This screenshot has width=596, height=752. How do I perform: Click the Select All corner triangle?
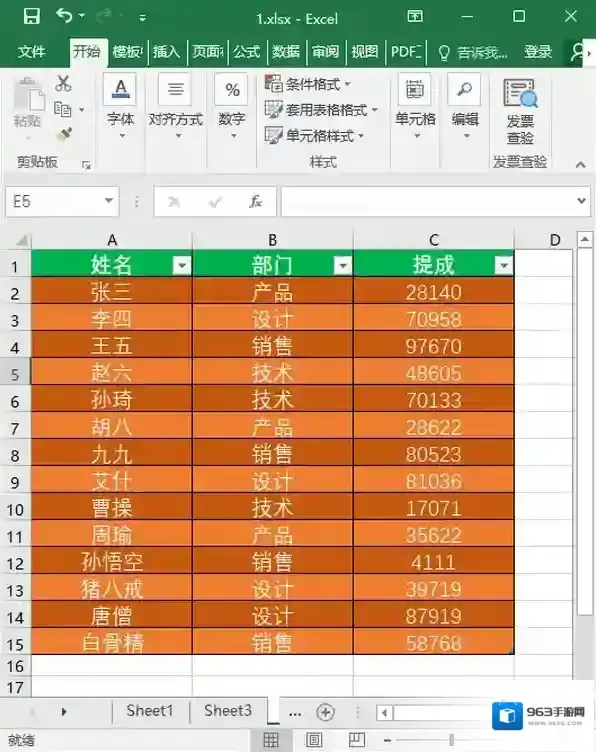coord(21,240)
